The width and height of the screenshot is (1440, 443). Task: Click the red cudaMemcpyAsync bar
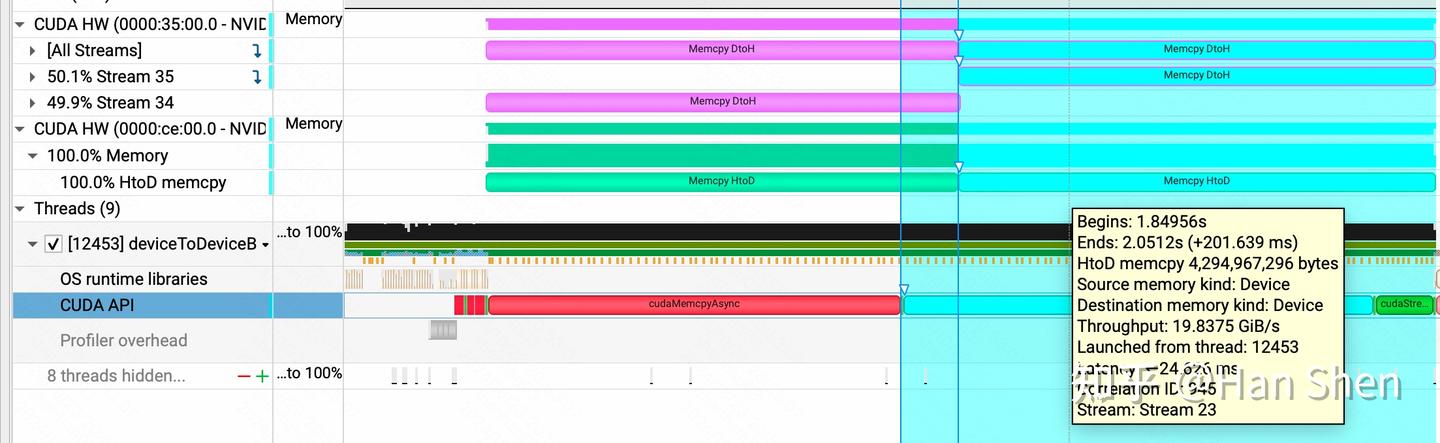click(x=694, y=304)
